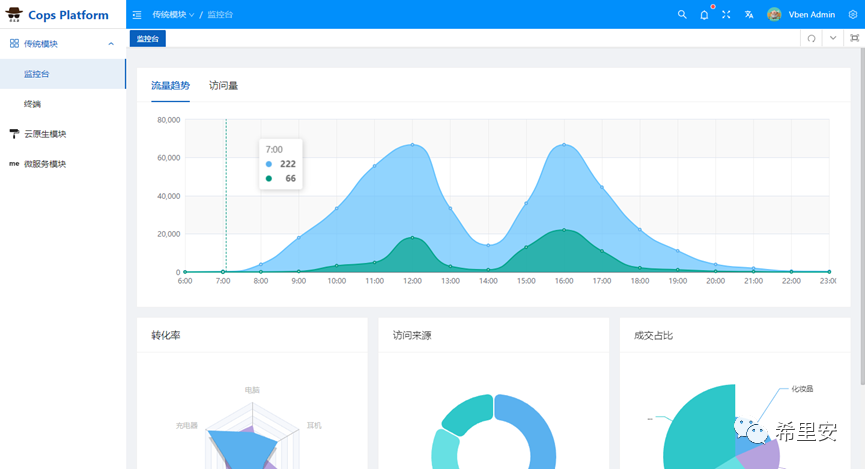Screen dimensions: 865x469
Task: Toggle the sidebar collapse menu icon
Action: click(137, 15)
